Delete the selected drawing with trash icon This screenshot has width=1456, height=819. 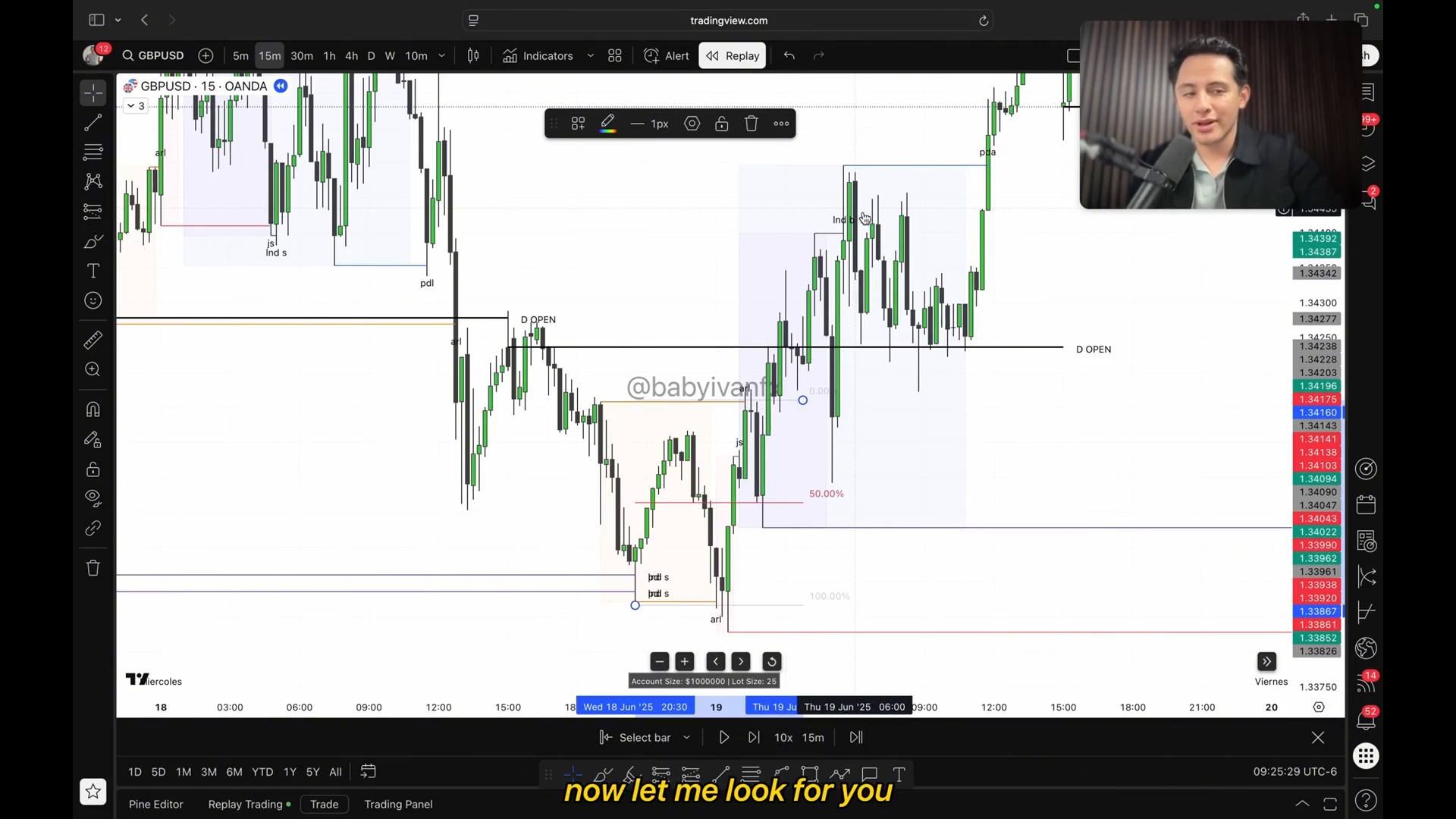(751, 124)
